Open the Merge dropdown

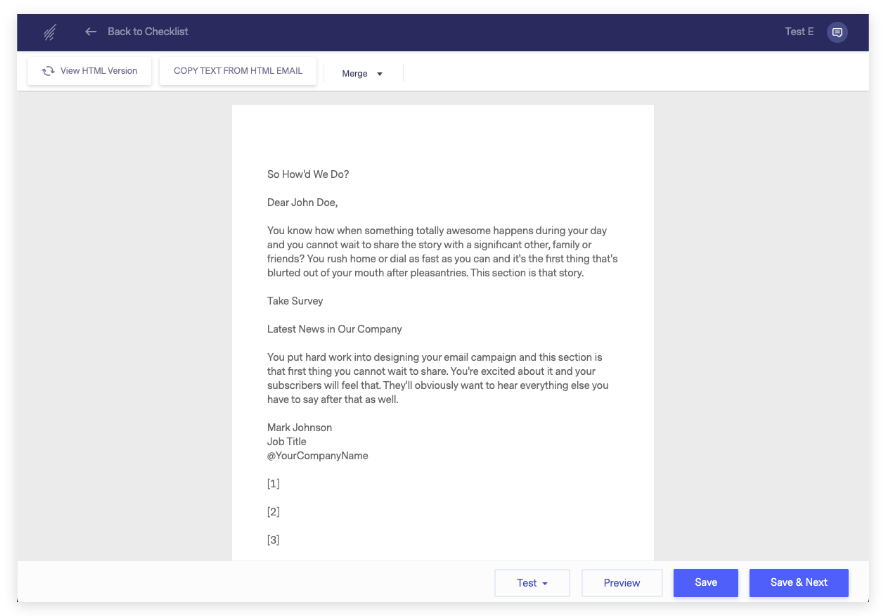(x=363, y=73)
